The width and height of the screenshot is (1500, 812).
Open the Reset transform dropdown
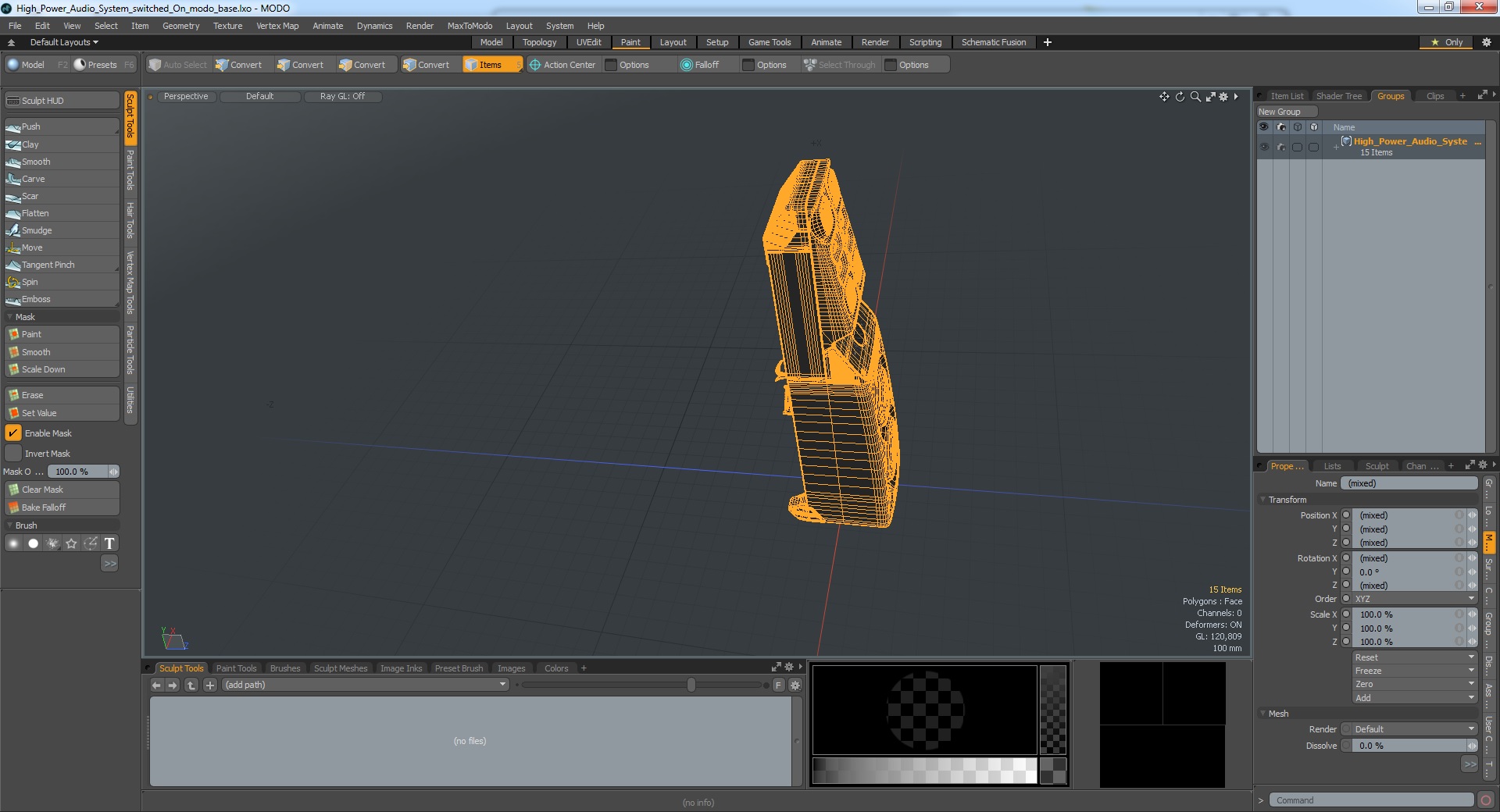[x=1414, y=657]
